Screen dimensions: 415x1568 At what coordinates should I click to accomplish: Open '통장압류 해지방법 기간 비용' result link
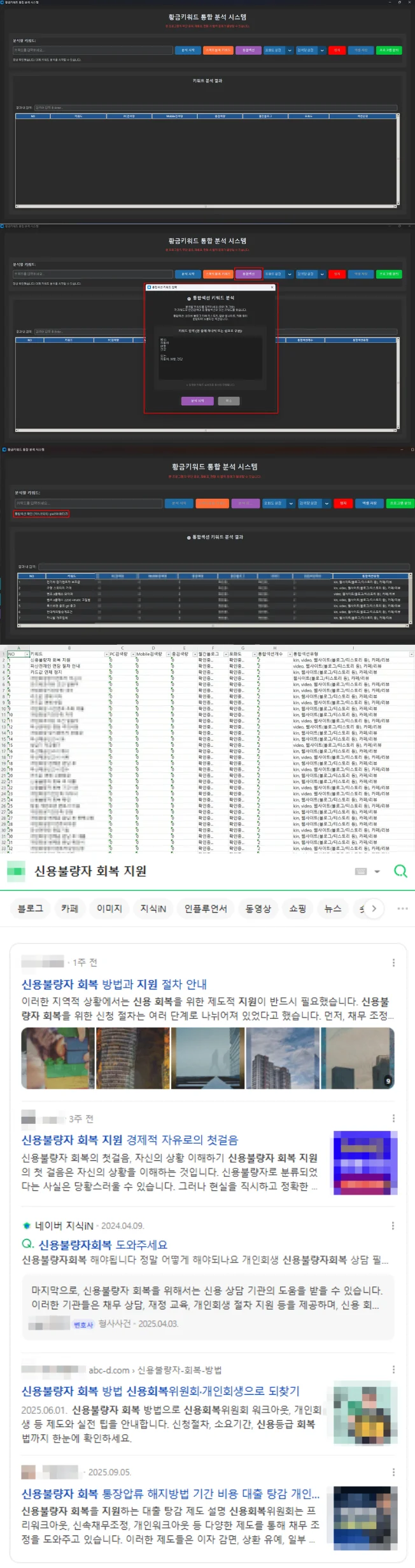(x=171, y=1493)
